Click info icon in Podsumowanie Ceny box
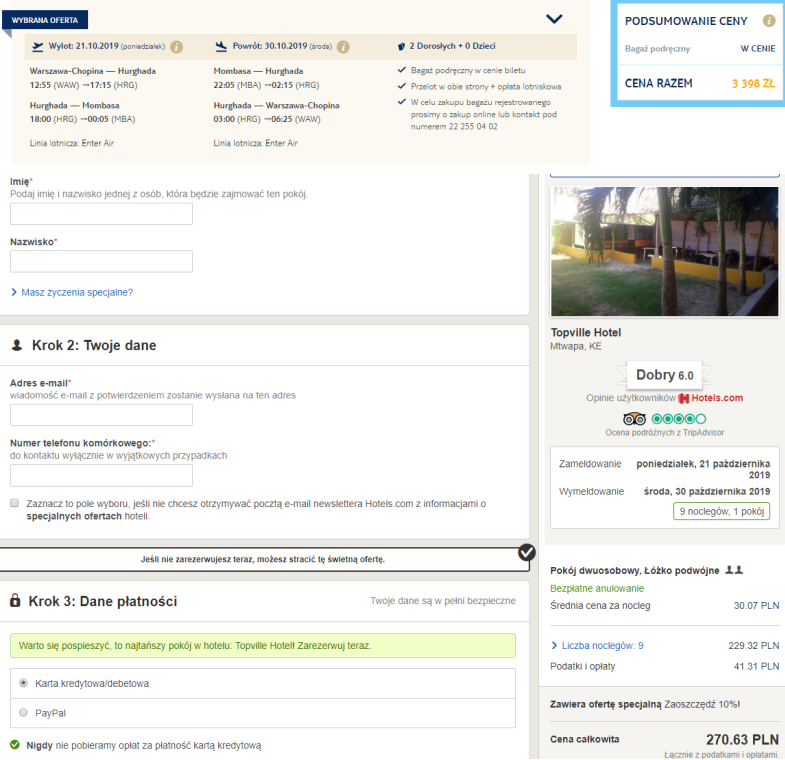The image size is (785, 760). point(768,21)
